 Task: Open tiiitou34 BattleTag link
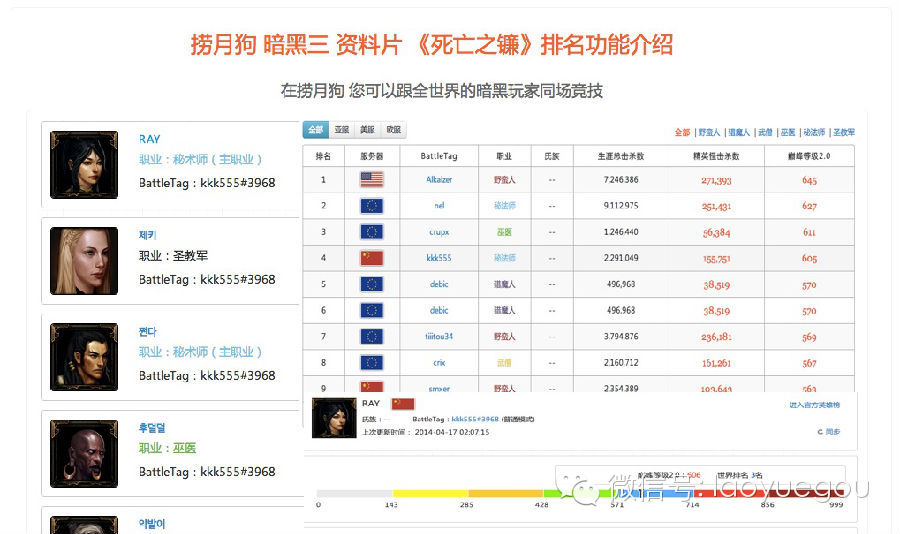coord(439,336)
